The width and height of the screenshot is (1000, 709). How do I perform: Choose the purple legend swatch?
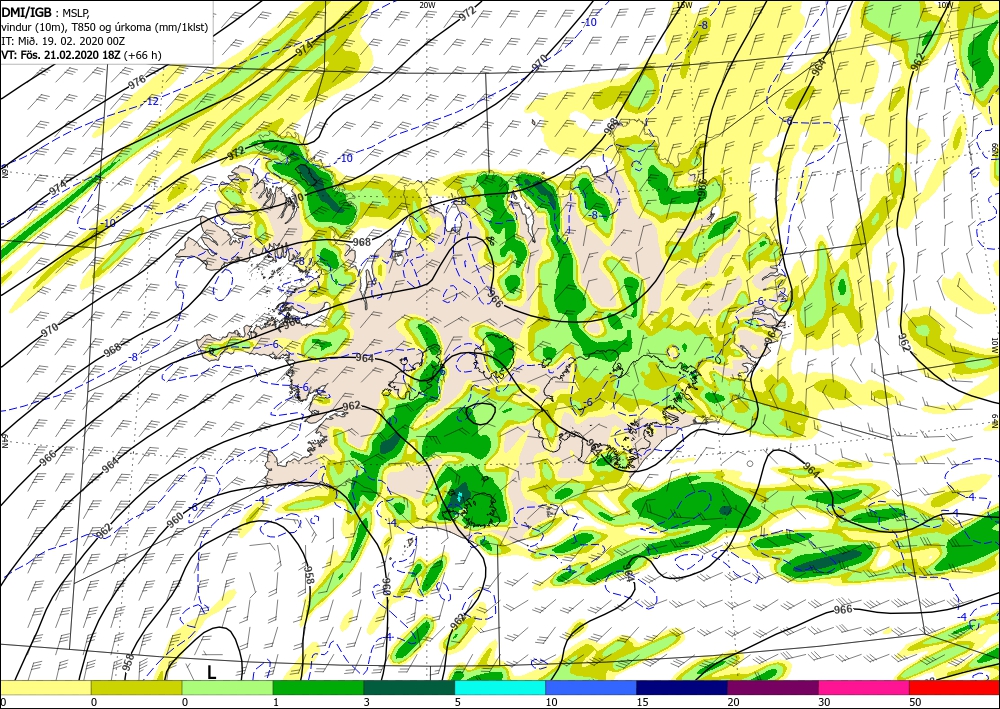[773, 688]
